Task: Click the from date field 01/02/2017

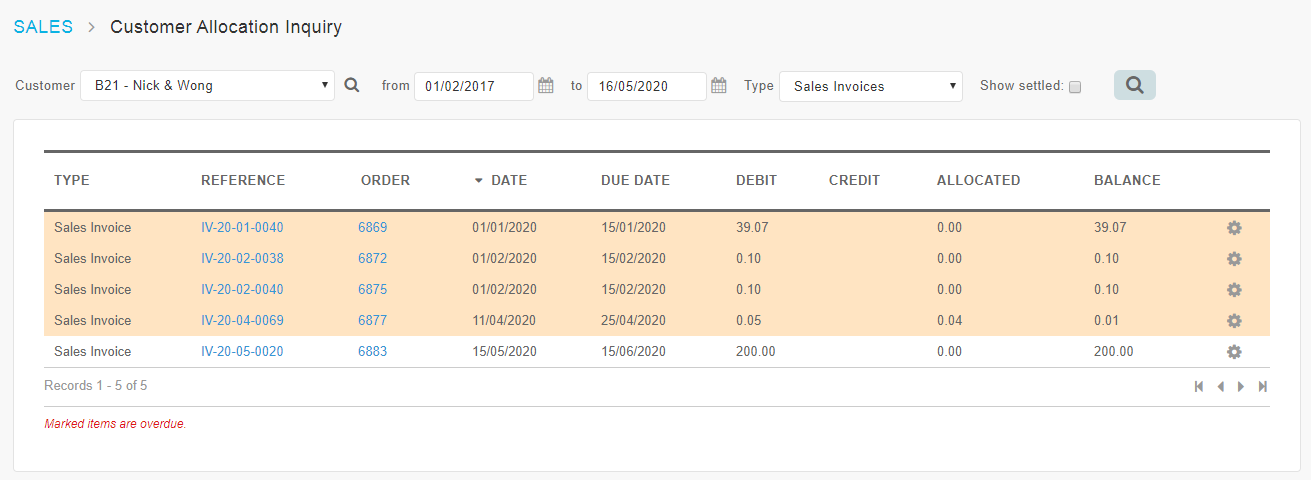Action: click(474, 86)
